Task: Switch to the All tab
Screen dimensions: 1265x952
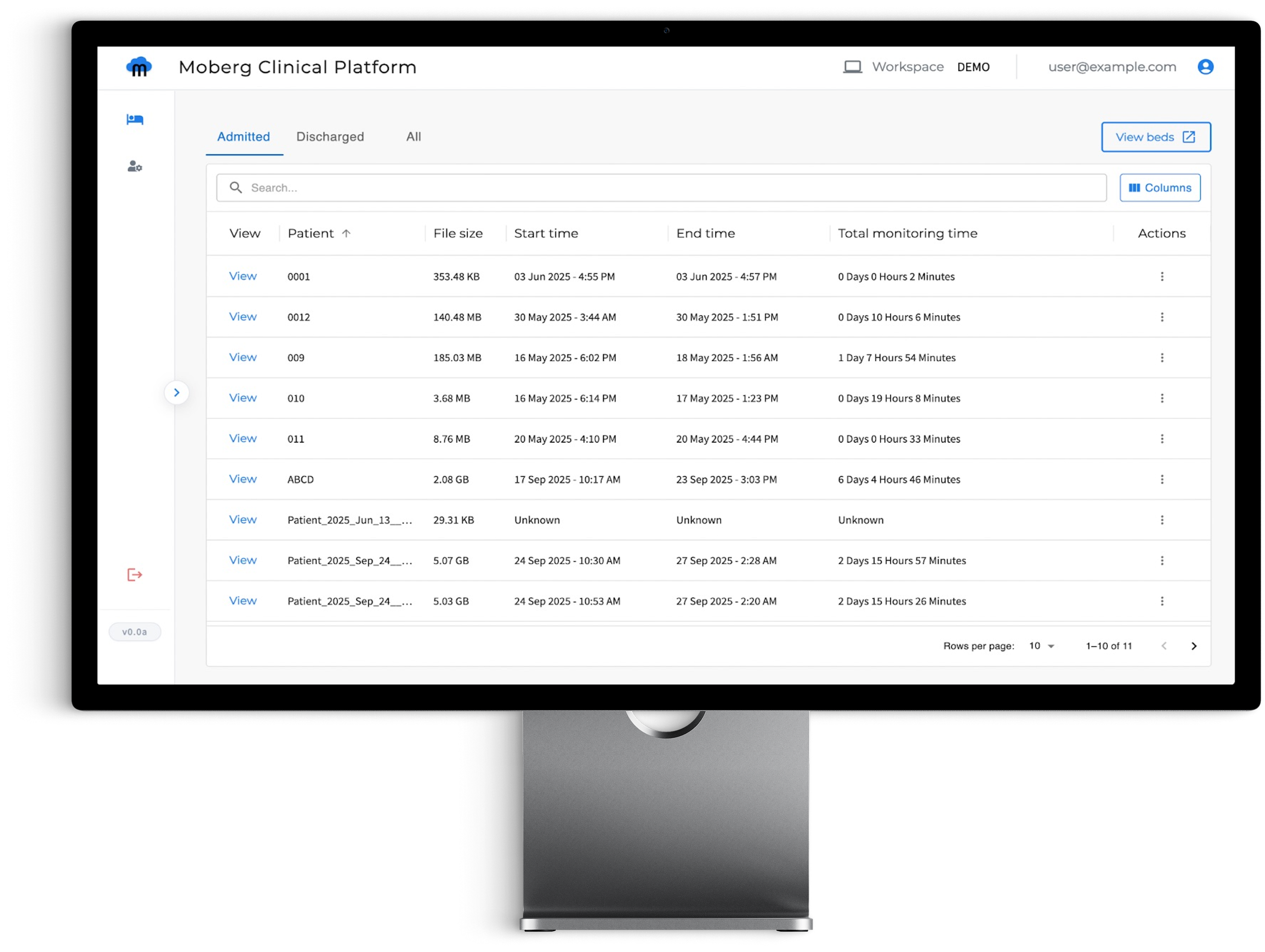Action: [413, 137]
